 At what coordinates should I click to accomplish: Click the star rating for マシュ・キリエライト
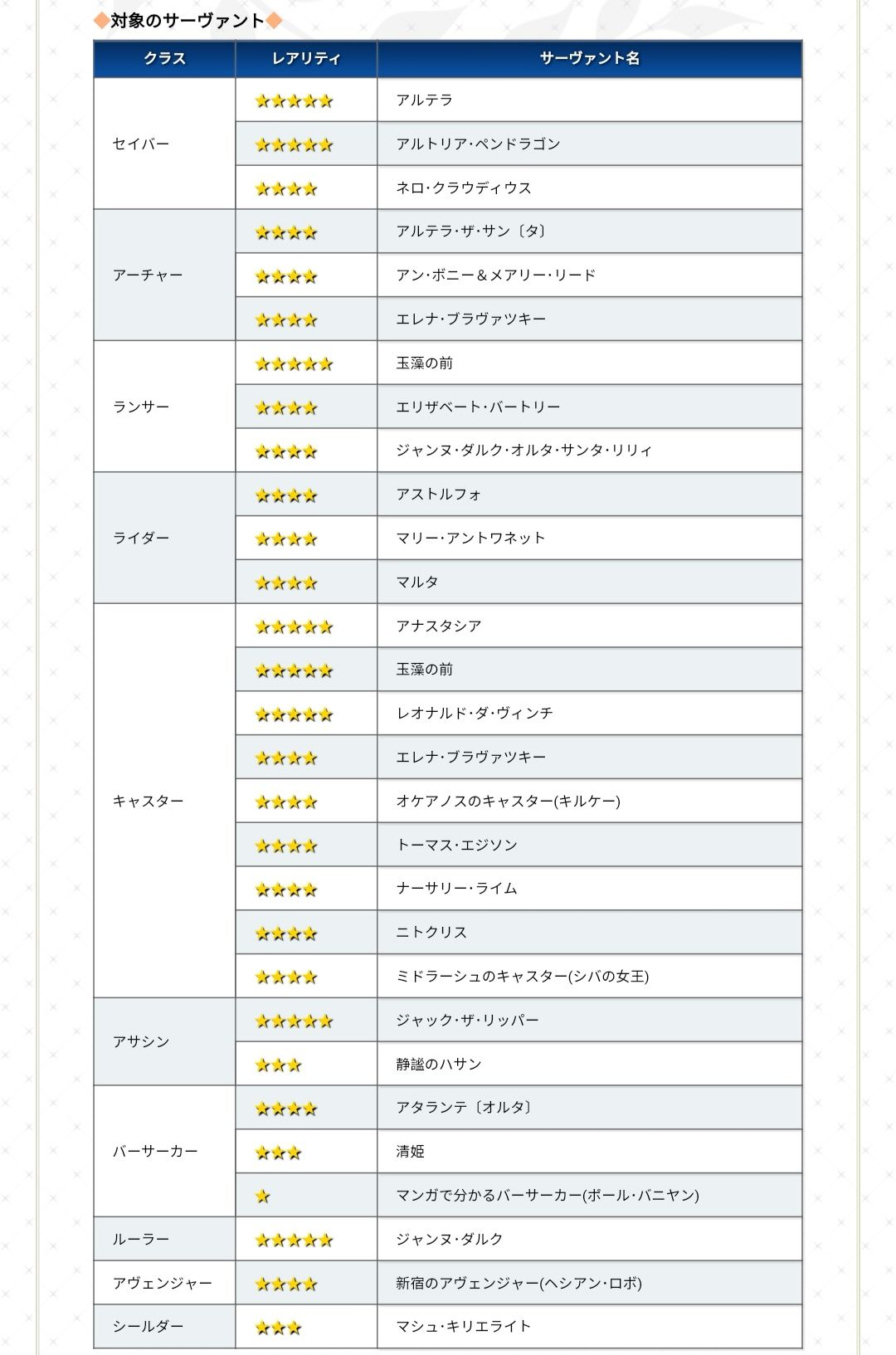tap(278, 1328)
